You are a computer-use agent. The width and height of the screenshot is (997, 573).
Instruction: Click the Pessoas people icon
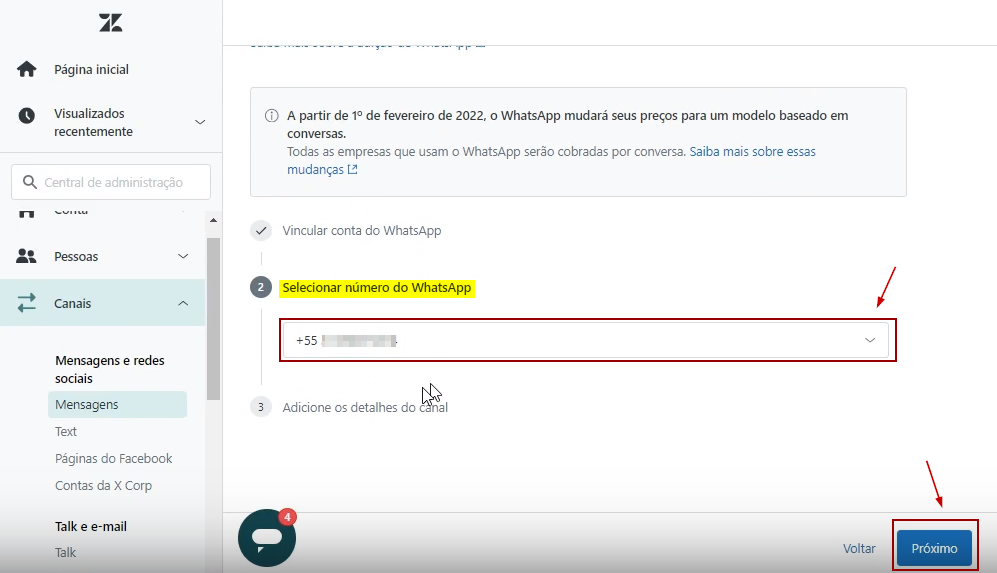click(x=27, y=257)
